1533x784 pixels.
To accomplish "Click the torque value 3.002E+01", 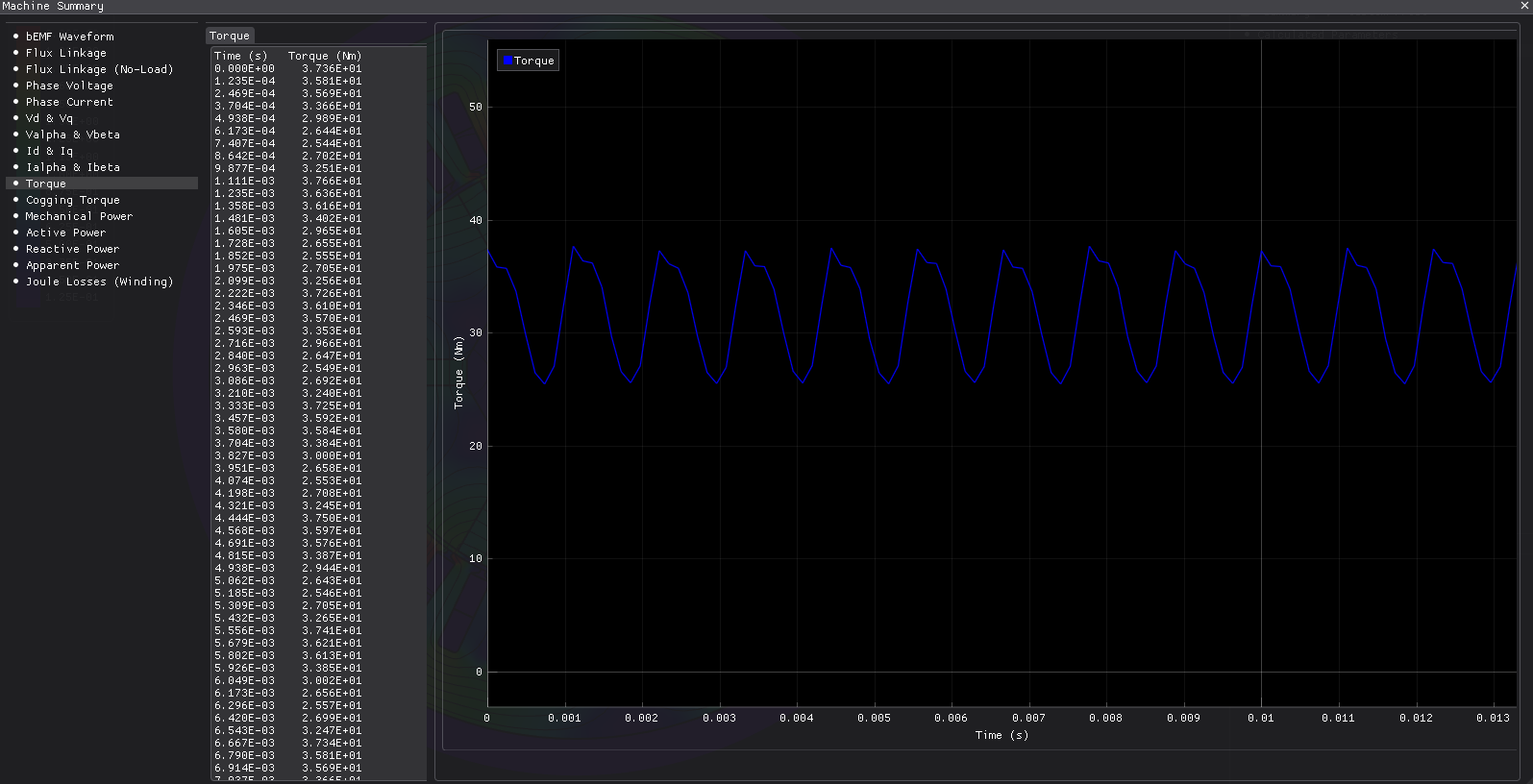I will click(x=332, y=680).
